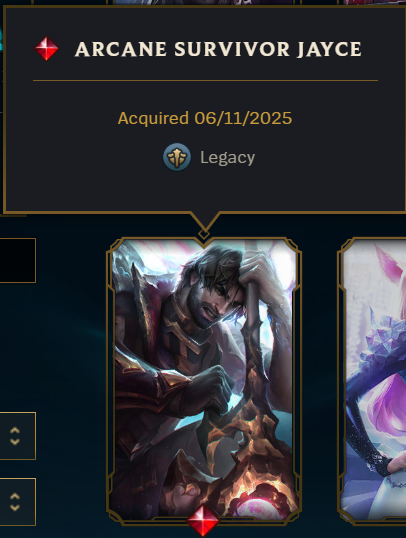Click up chevron in the lower left dropdown

(15, 496)
